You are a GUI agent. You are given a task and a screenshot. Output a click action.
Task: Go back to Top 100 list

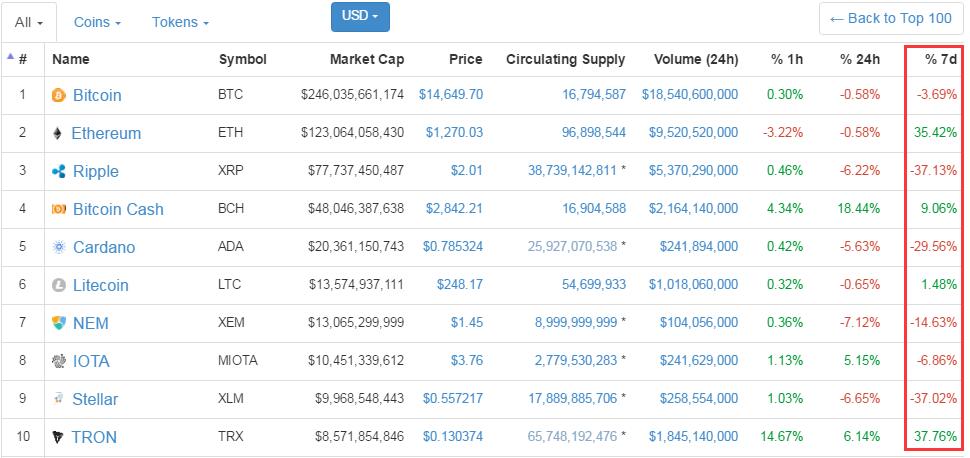coord(890,18)
